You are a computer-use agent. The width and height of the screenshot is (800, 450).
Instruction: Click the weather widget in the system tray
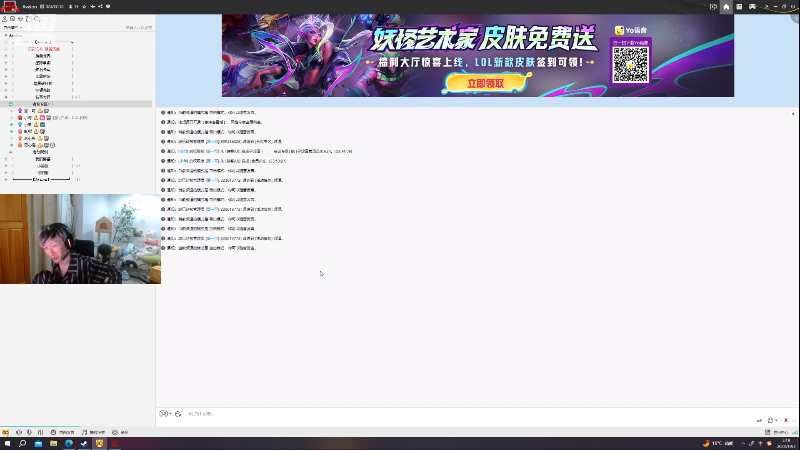(718, 443)
